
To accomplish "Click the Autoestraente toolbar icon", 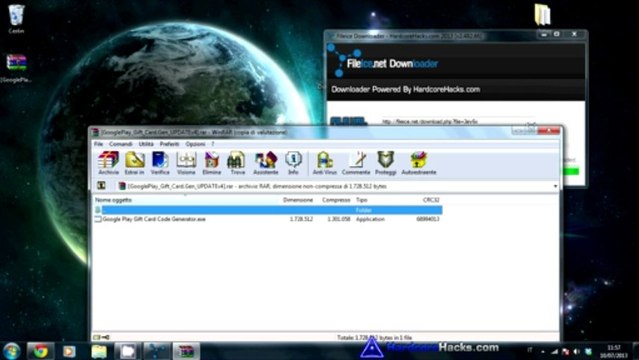I will tap(419, 163).
